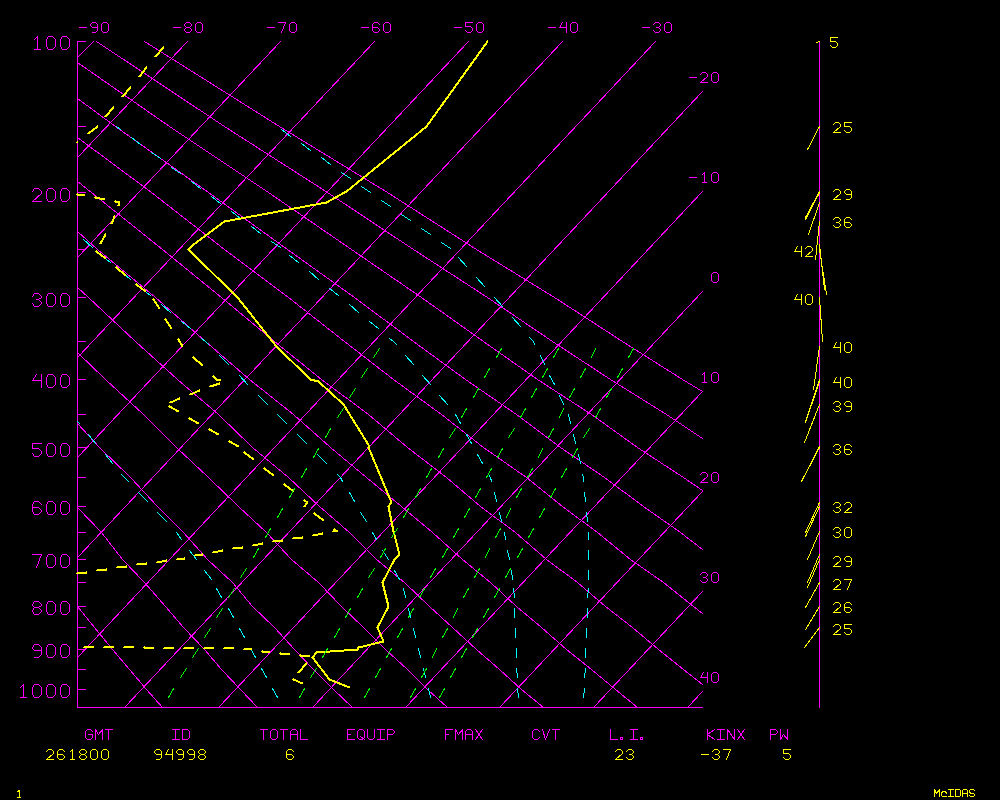This screenshot has height=800, width=1000.
Task: Click the EQUIP header label
Action: click(x=371, y=734)
